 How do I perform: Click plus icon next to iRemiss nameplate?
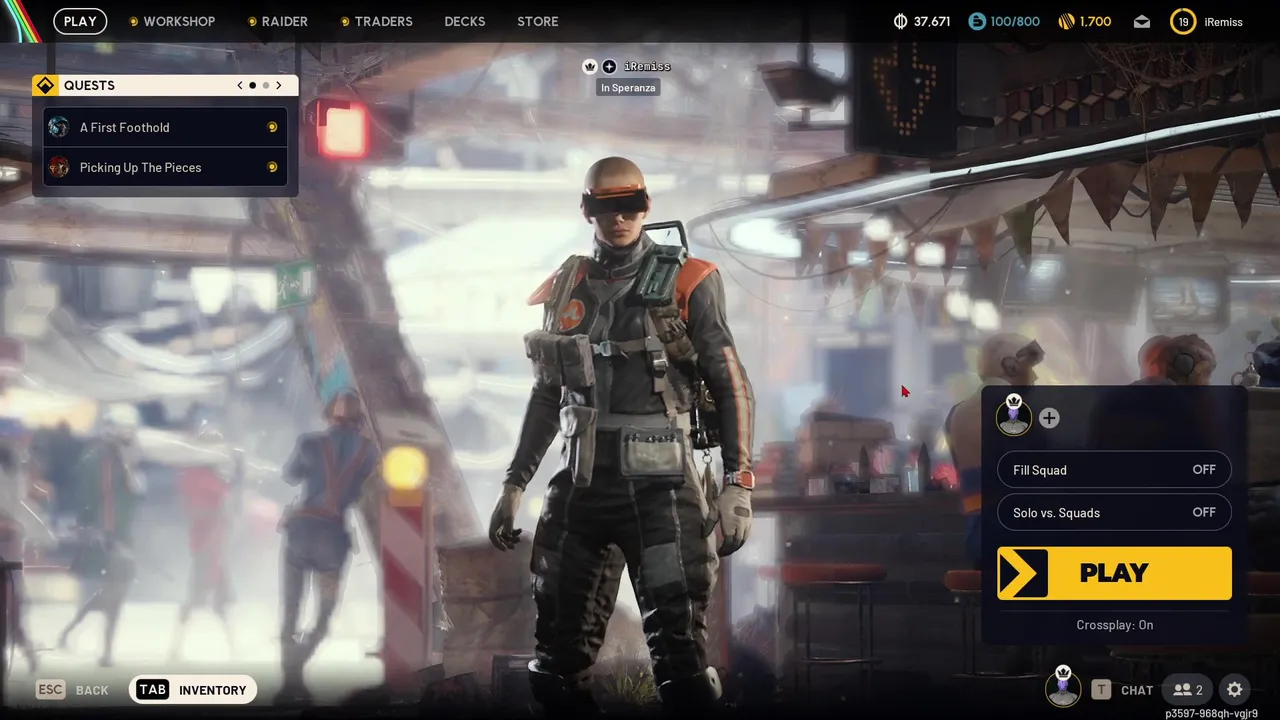tap(609, 66)
